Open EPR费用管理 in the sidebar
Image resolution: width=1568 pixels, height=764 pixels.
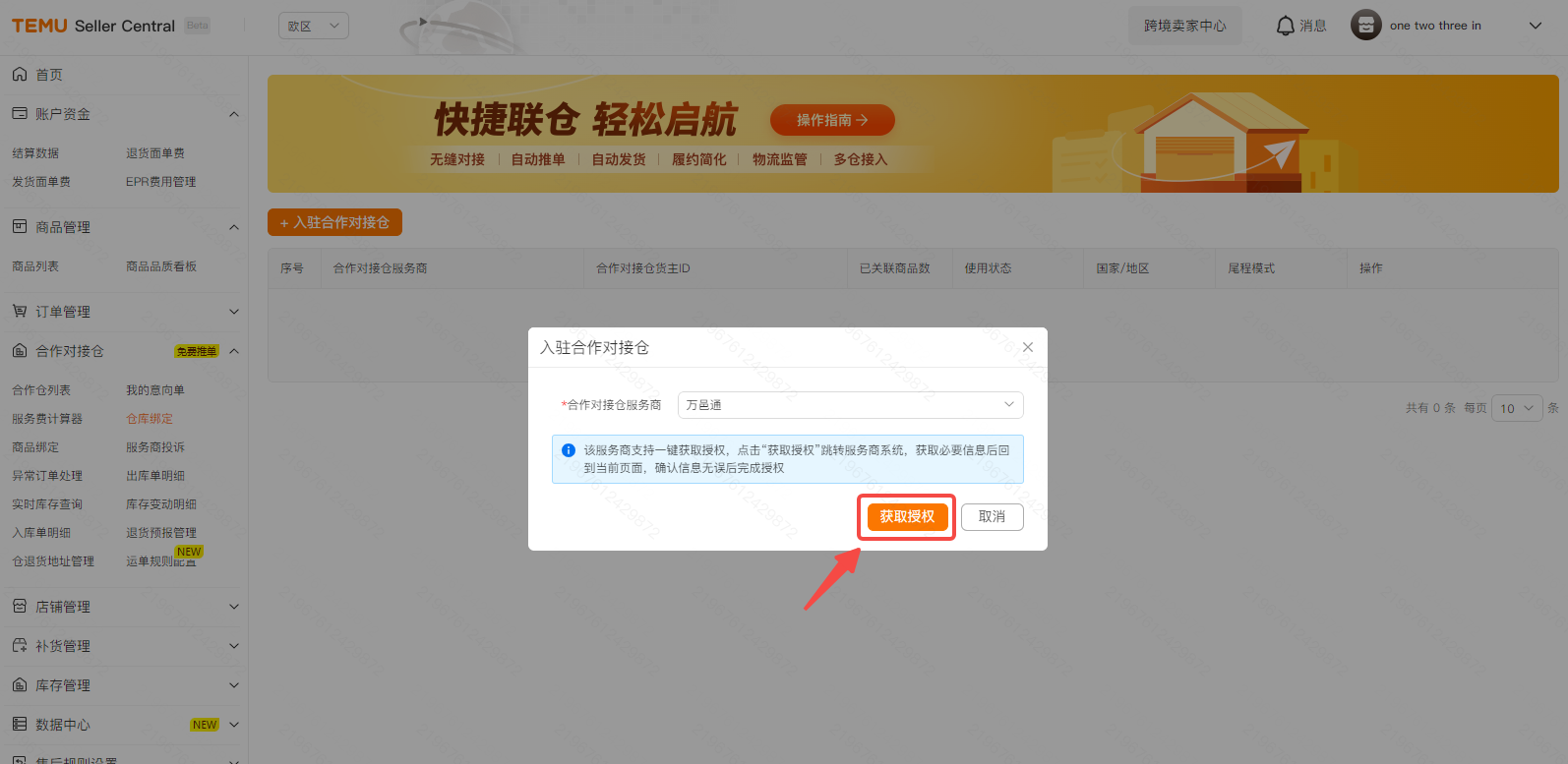coord(161,182)
